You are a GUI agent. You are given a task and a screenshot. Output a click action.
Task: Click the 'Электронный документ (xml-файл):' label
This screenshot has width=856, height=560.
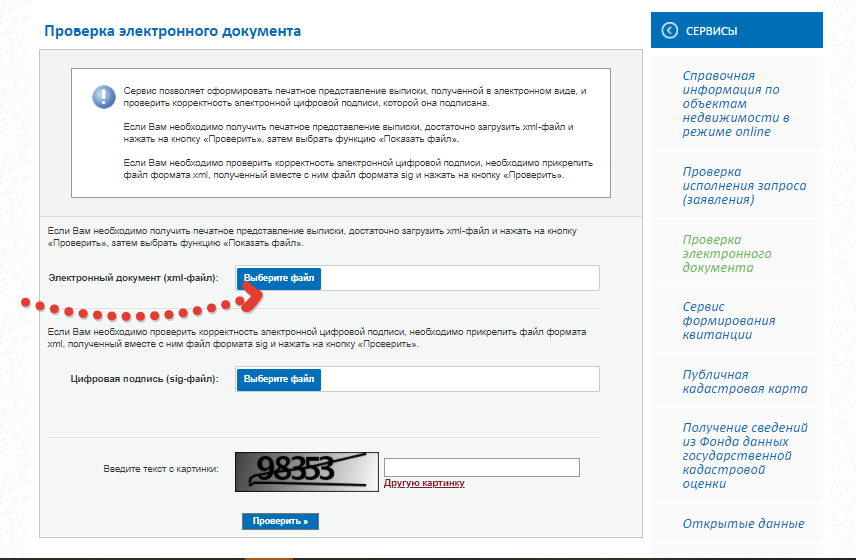pos(133,278)
